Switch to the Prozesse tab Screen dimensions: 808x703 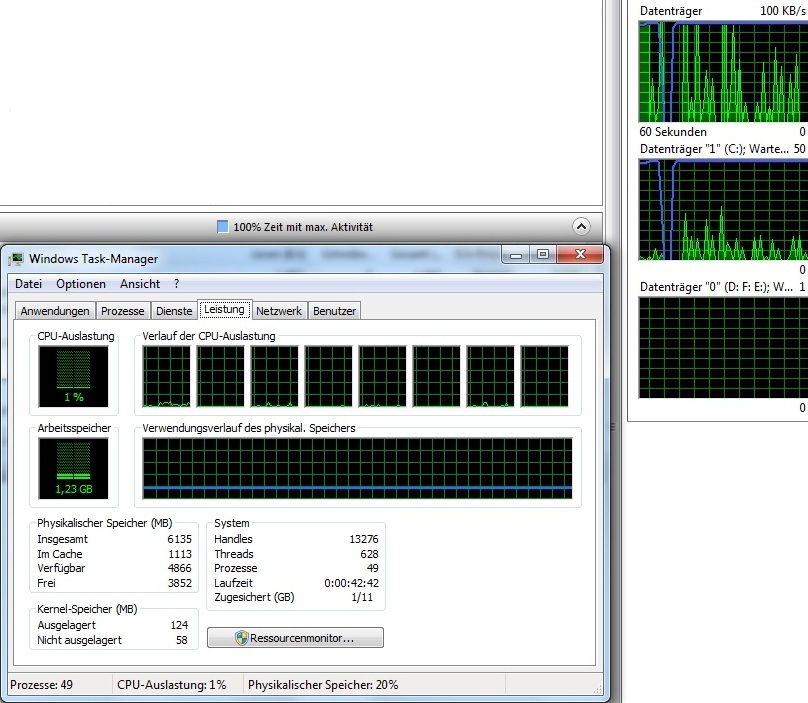(123, 311)
